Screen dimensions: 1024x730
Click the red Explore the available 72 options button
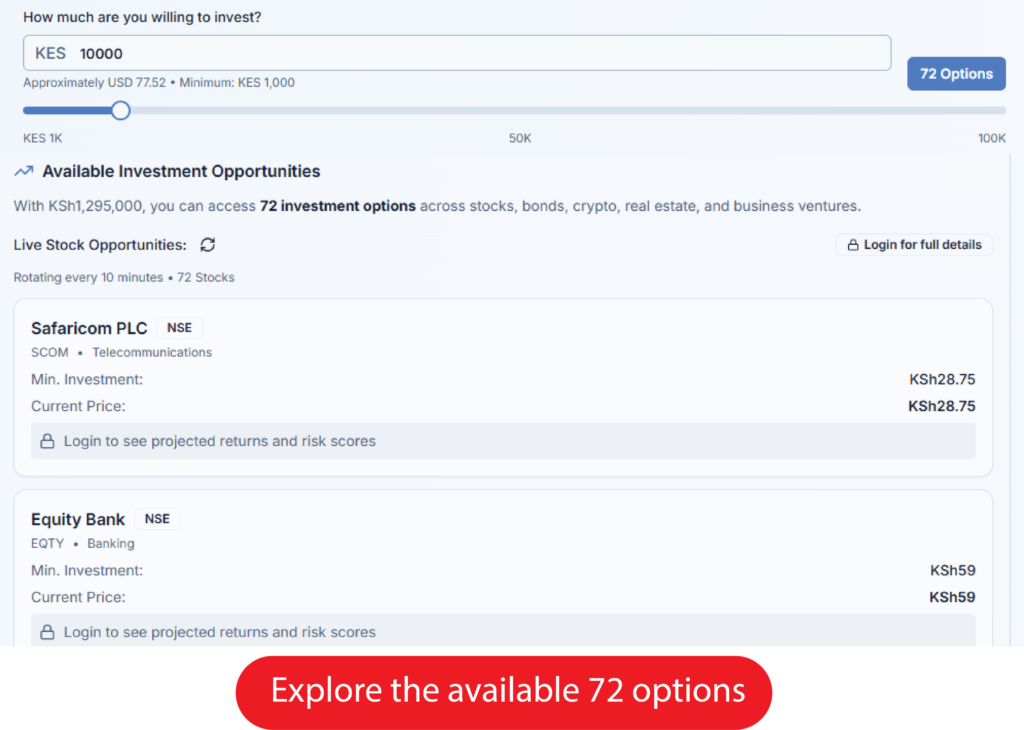(x=504, y=691)
